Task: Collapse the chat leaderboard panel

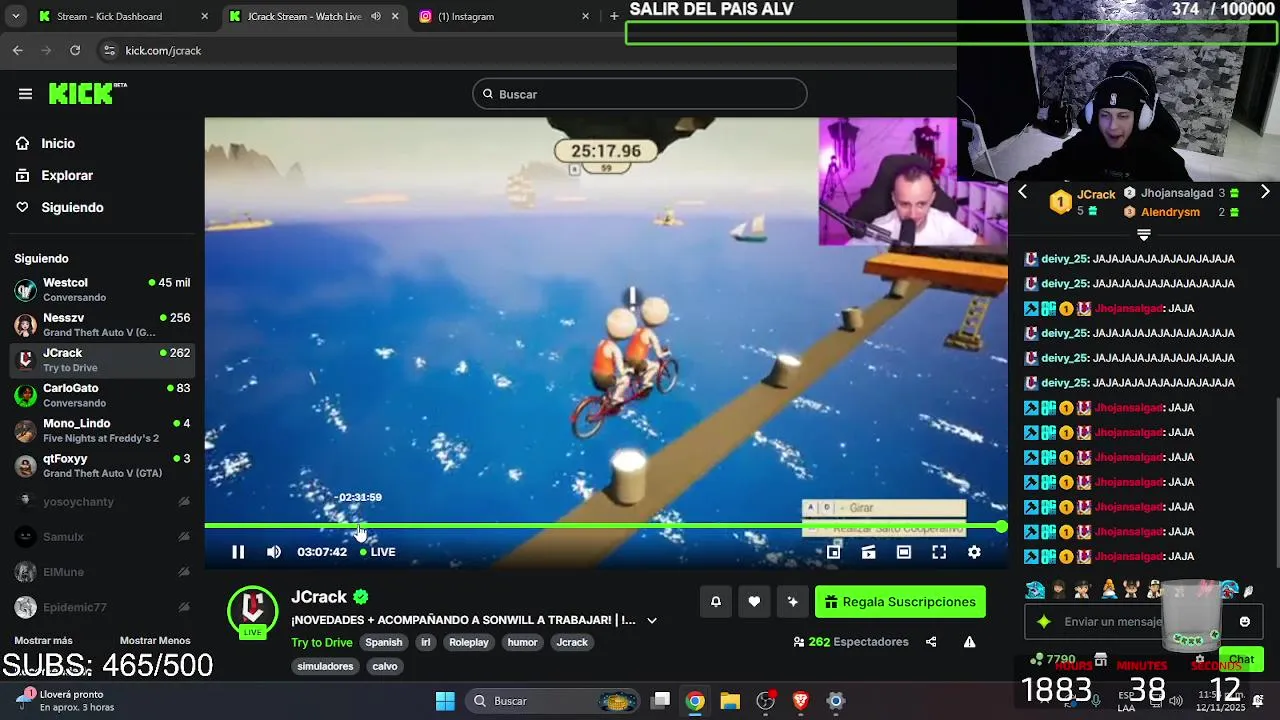Action: coord(1144,235)
